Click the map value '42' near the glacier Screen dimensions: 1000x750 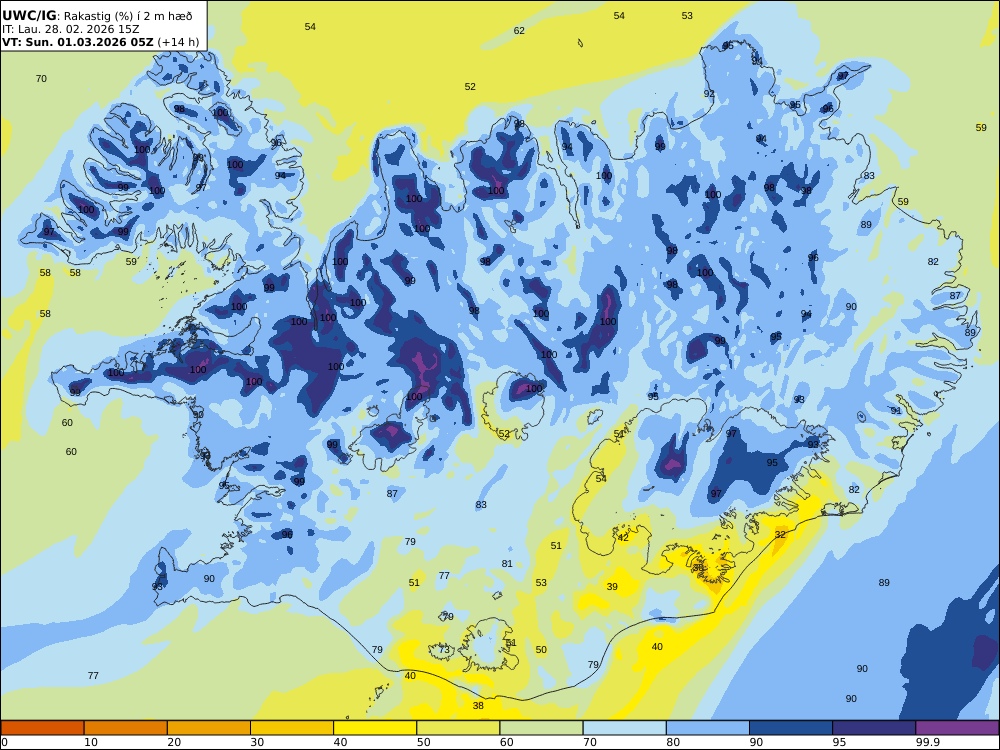point(623,538)
